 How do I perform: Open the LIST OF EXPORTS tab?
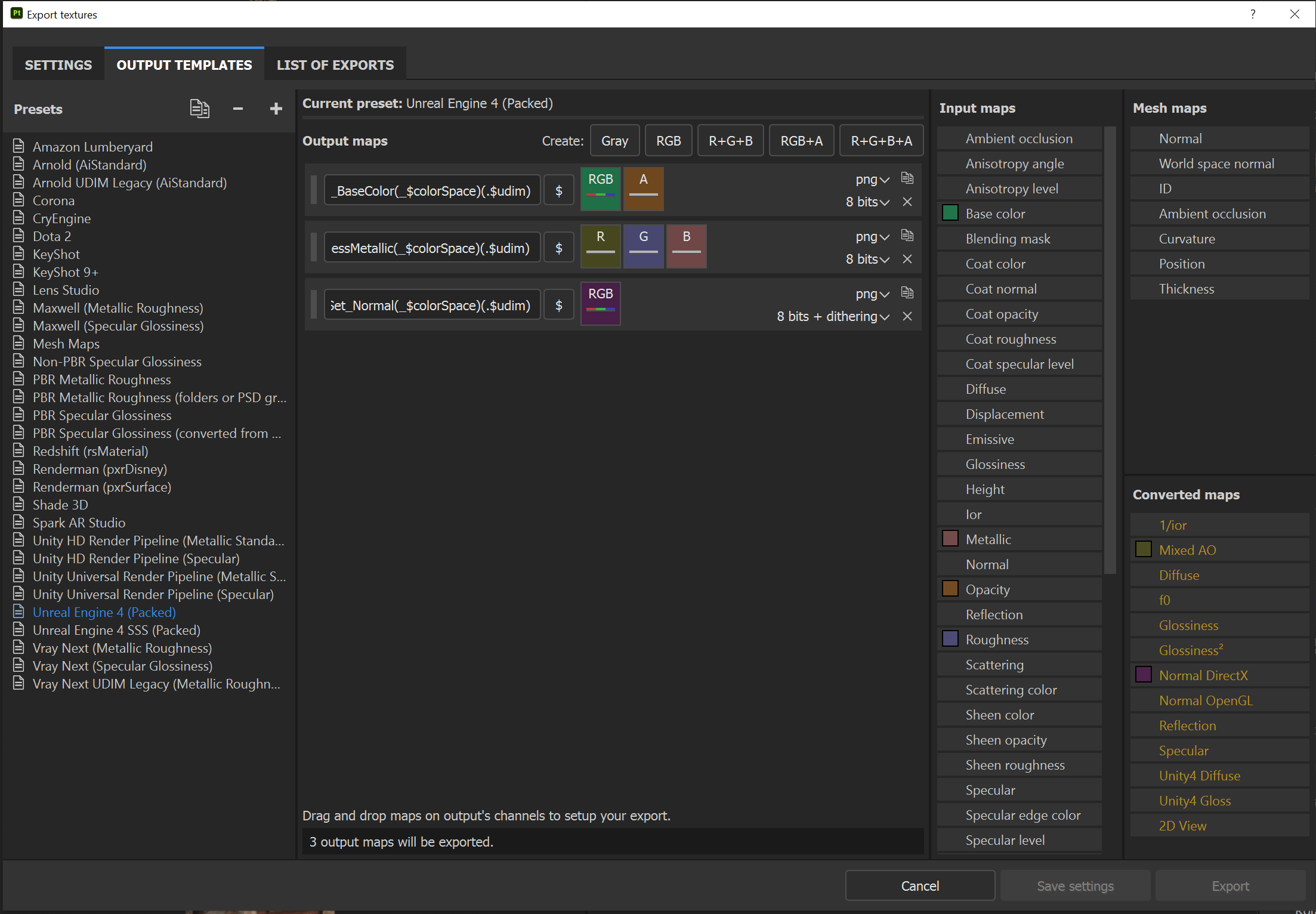click(335, 65)
